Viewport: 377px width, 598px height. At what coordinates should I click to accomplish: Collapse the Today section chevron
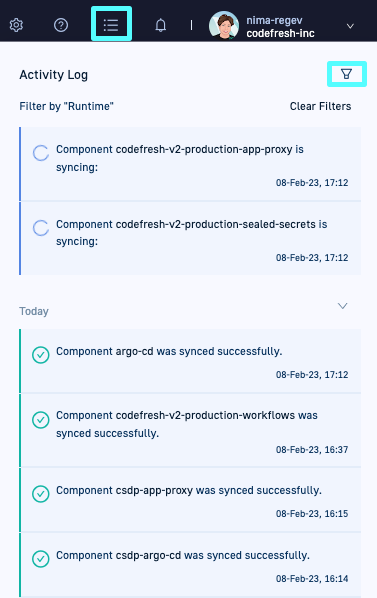coord(343,306)
